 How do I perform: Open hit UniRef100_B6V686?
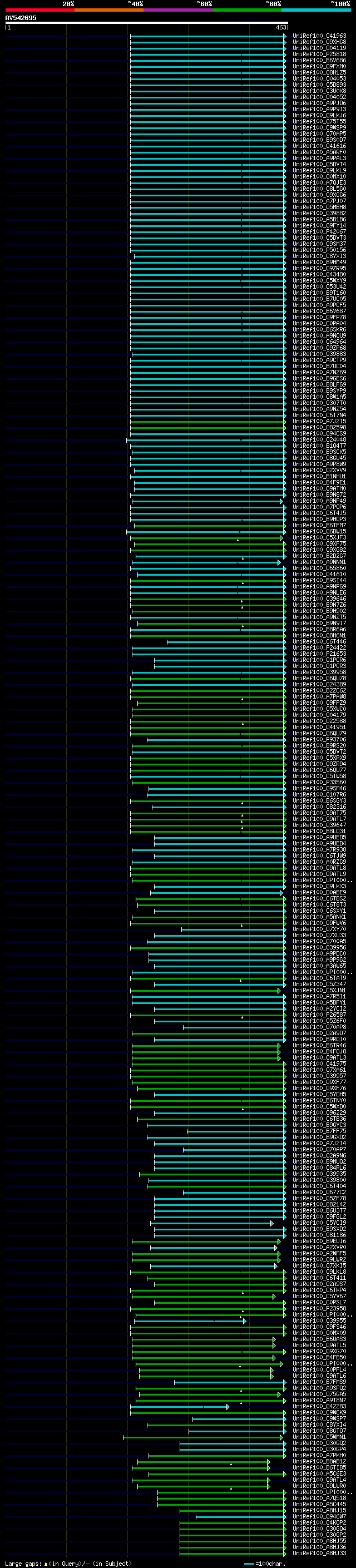coord(319,60)
